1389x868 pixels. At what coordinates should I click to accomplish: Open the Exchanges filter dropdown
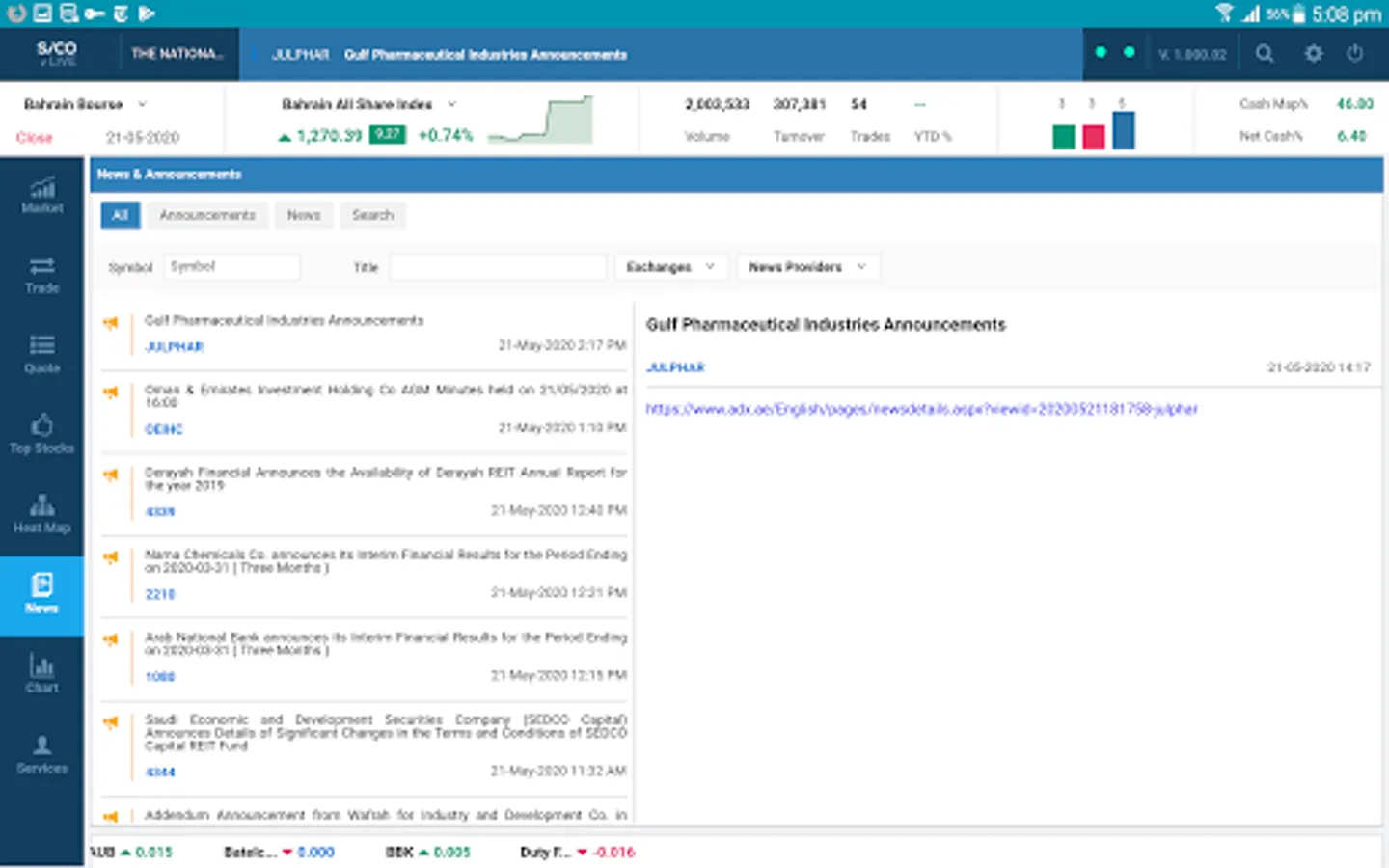coord(670,267)
